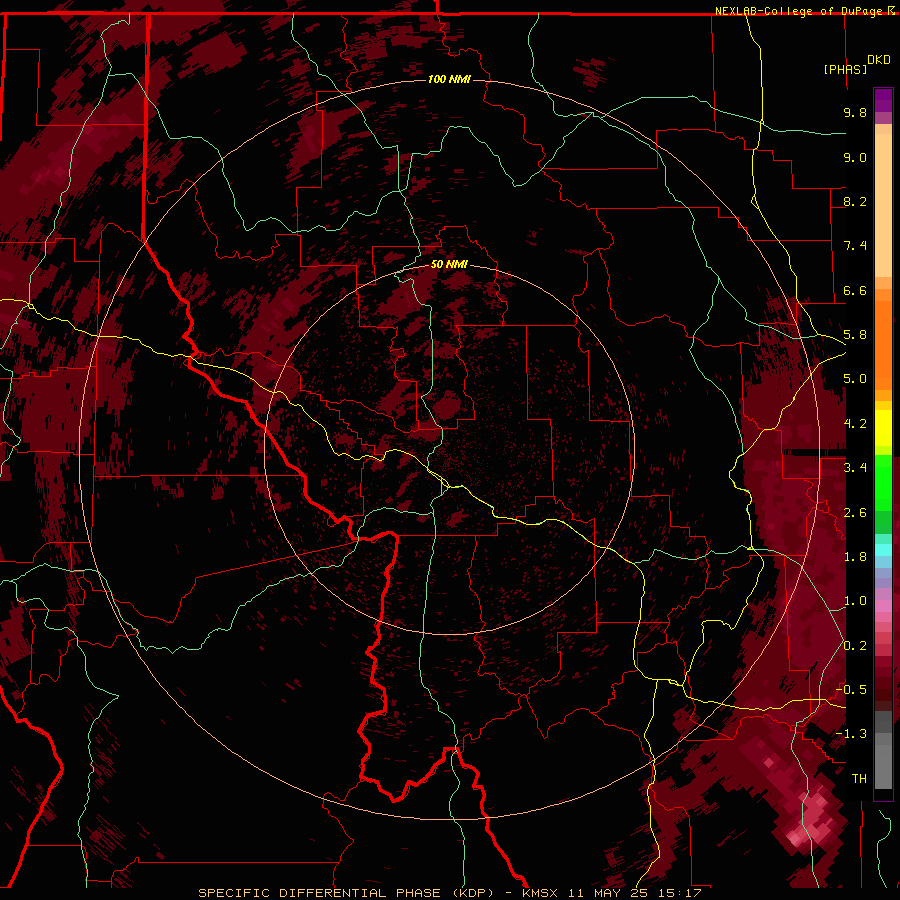Image resolution: width=900 pixels, height=900 pixels.
Task: Click the 9.0 value on color scale
Action: click(x=855, y=157)
